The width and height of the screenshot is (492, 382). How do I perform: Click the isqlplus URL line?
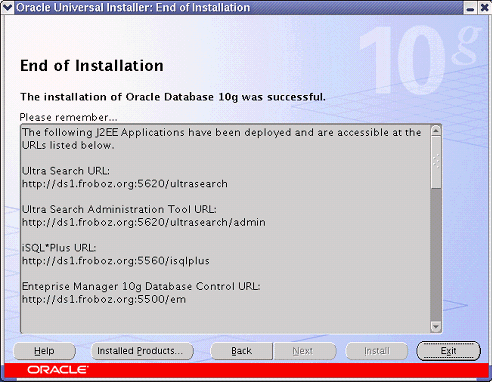pyautogui.click(x=116, y=261)
